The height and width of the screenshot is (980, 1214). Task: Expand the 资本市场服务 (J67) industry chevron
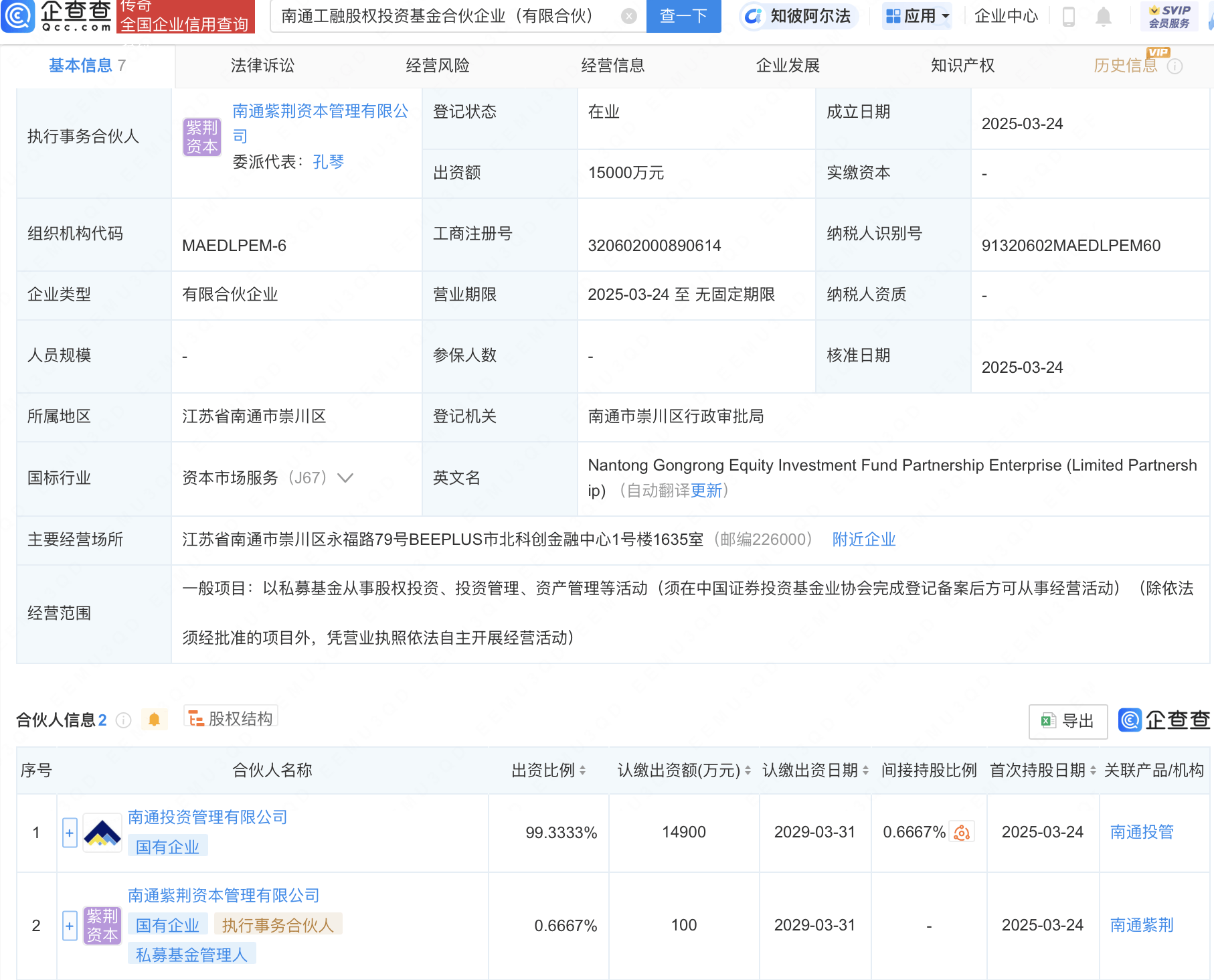[345, 478]
